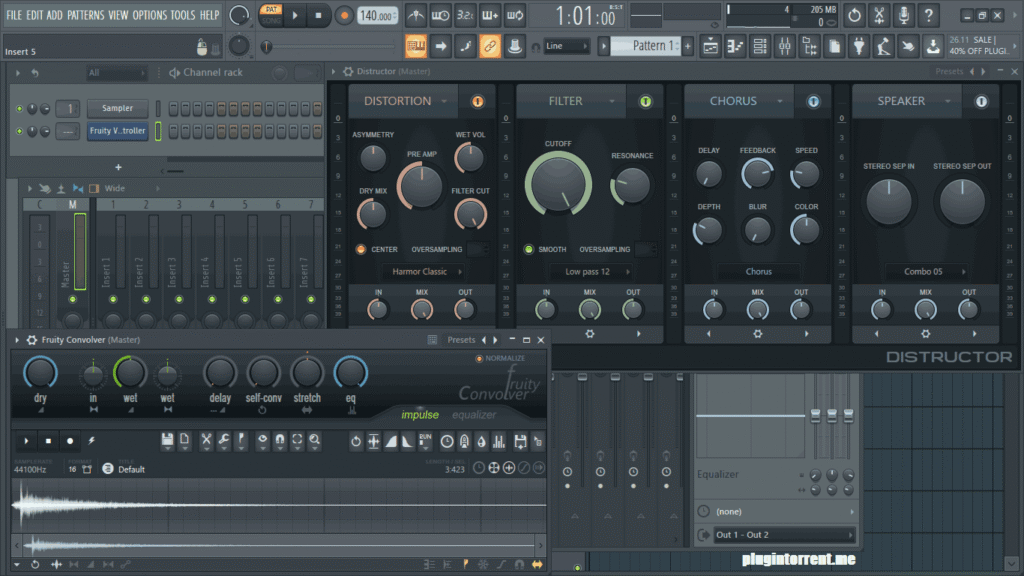Click the plugin picker plug icon
Image resolution: width=1024 pixels, height=576 pixels.
(x=859, y=46)
